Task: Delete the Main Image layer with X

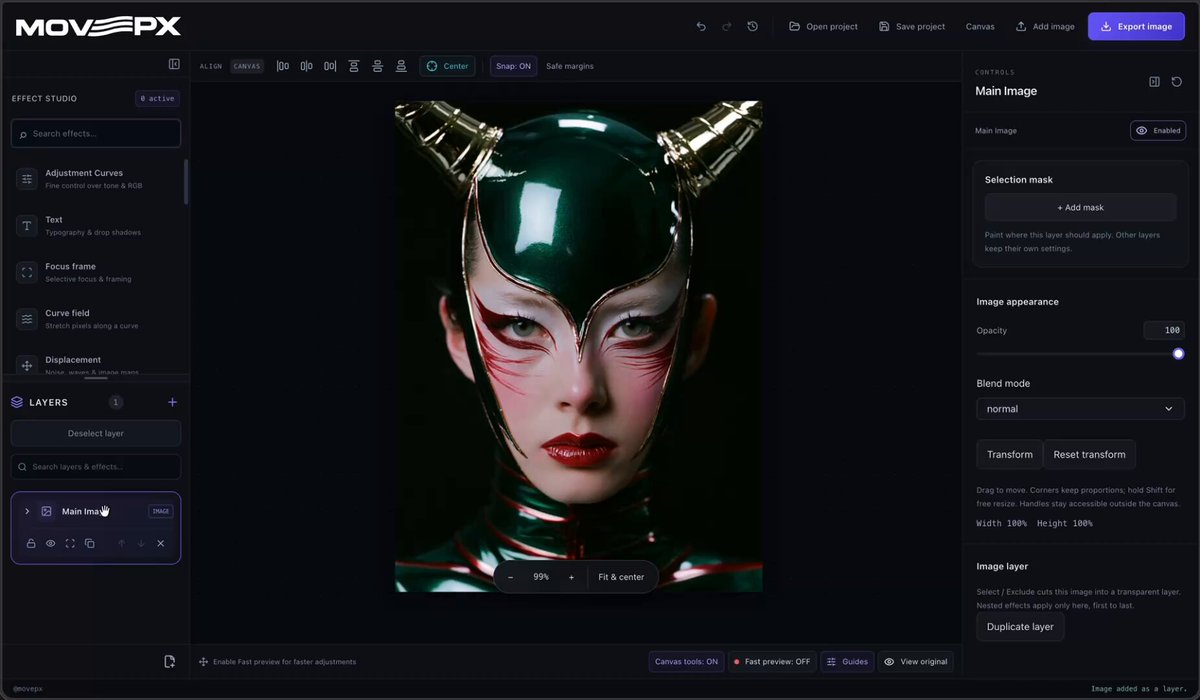Action: 160,543
